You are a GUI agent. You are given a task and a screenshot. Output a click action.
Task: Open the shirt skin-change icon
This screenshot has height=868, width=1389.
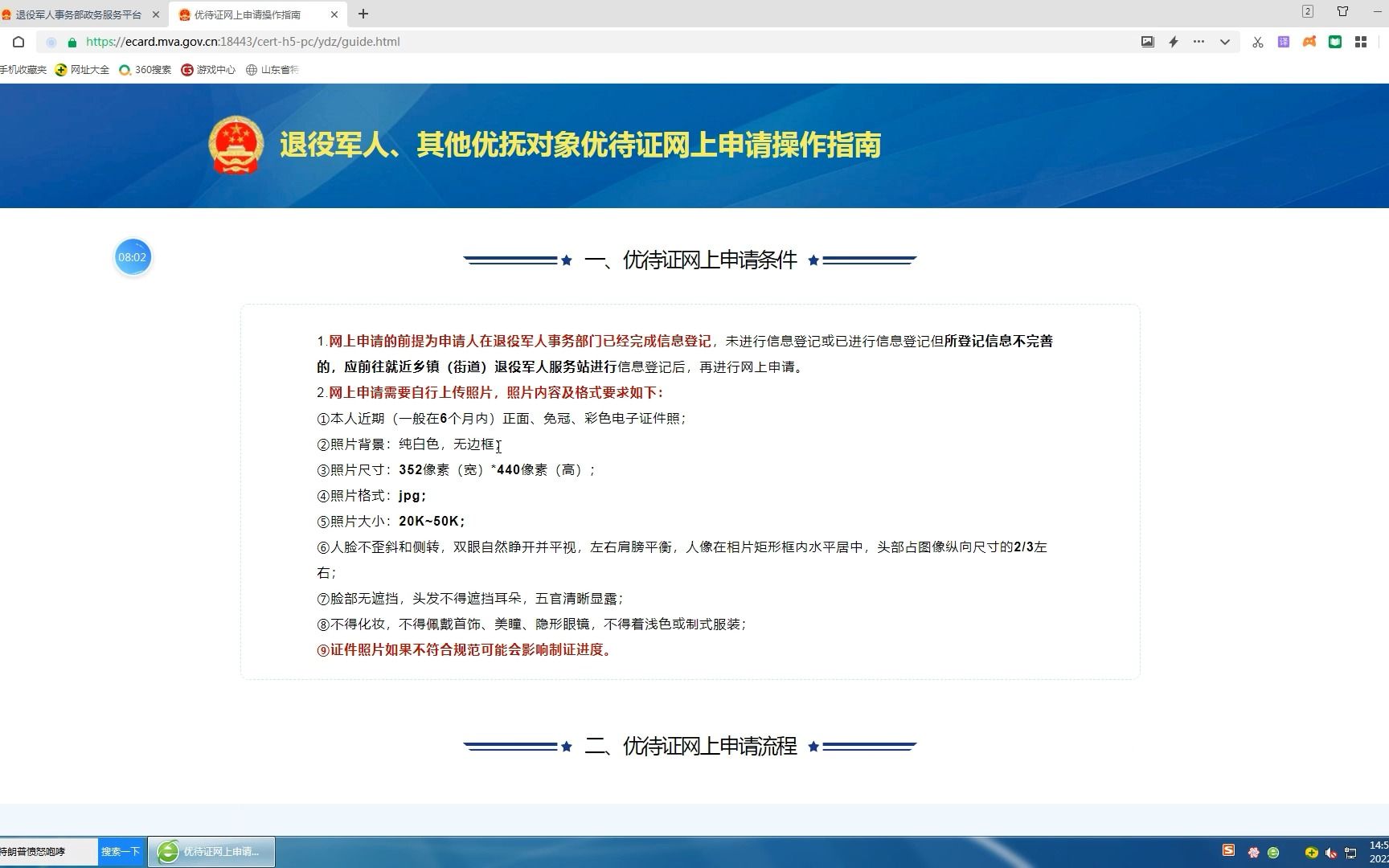tap(1343, 11)
